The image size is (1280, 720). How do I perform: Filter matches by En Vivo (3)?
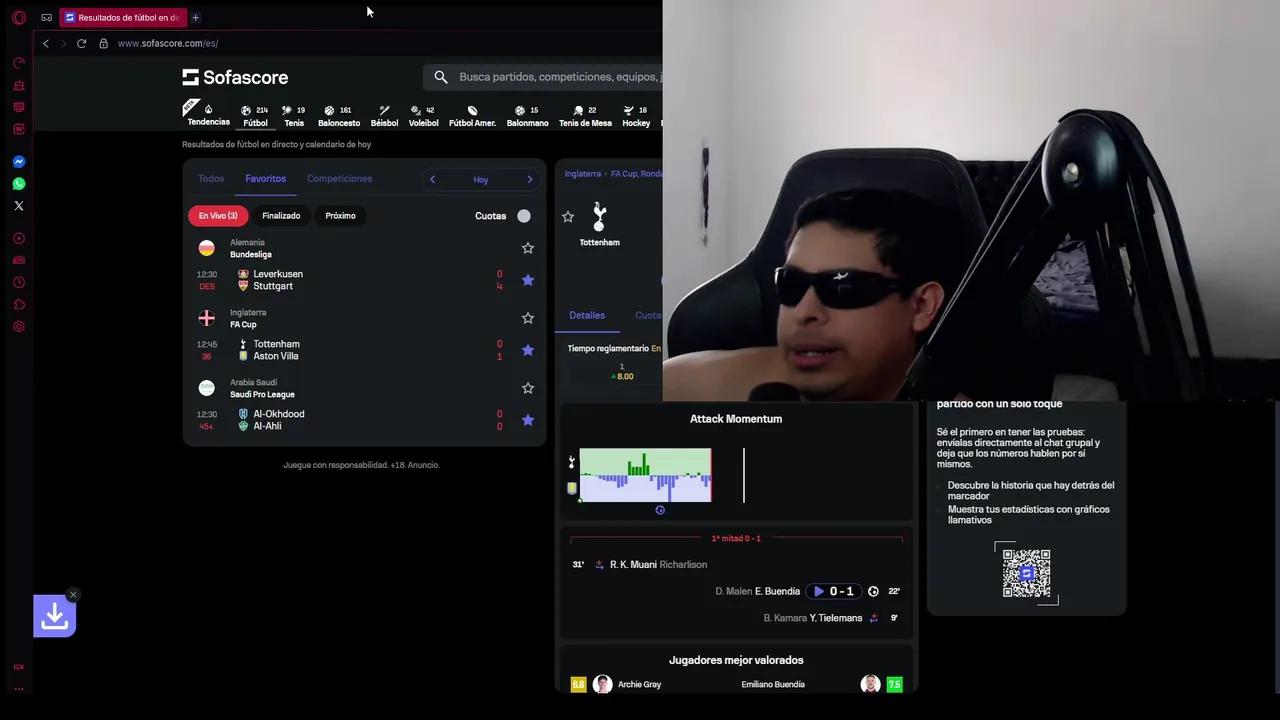coord(218,216)
